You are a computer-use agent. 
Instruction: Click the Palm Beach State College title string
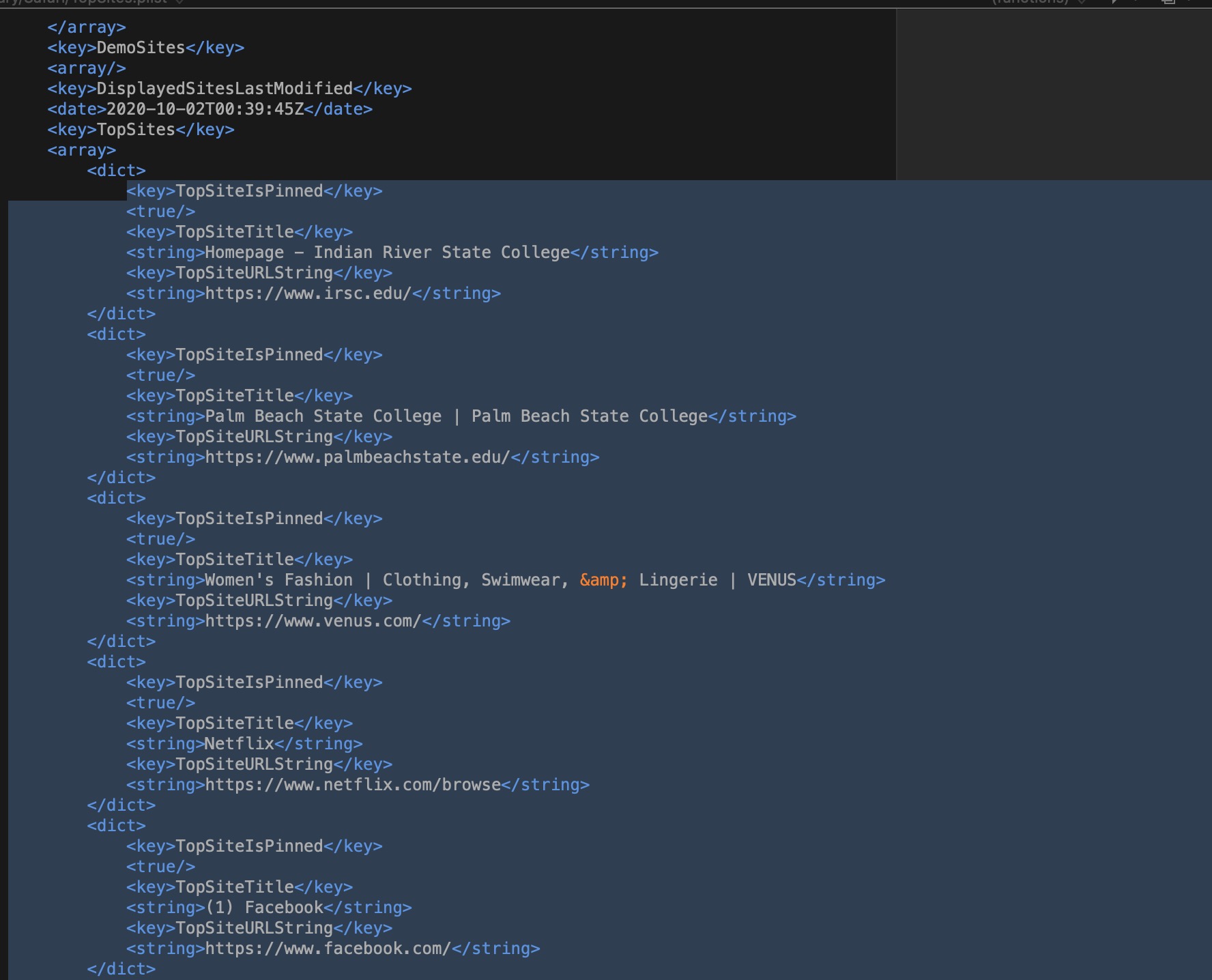[x=461, y=416]
